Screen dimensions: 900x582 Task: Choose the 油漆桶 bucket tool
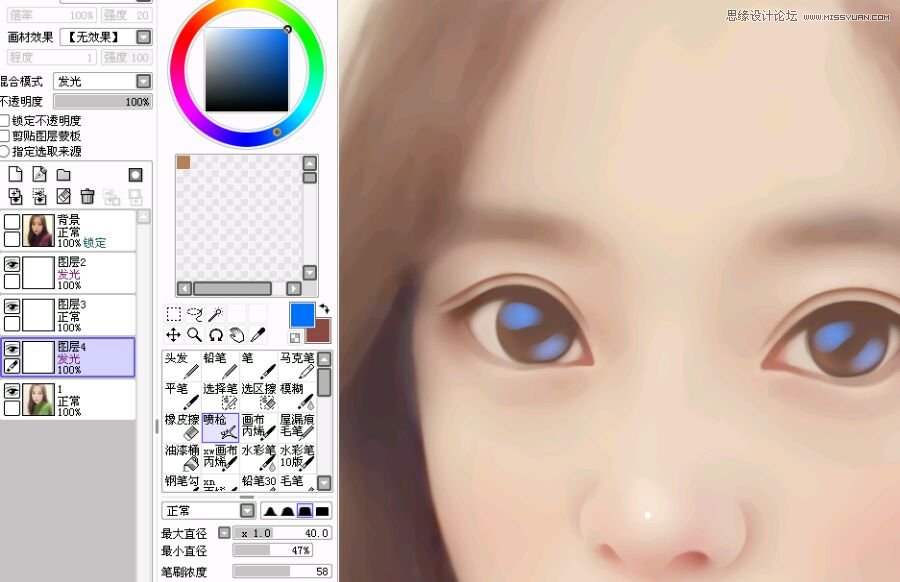click(181, 457)
